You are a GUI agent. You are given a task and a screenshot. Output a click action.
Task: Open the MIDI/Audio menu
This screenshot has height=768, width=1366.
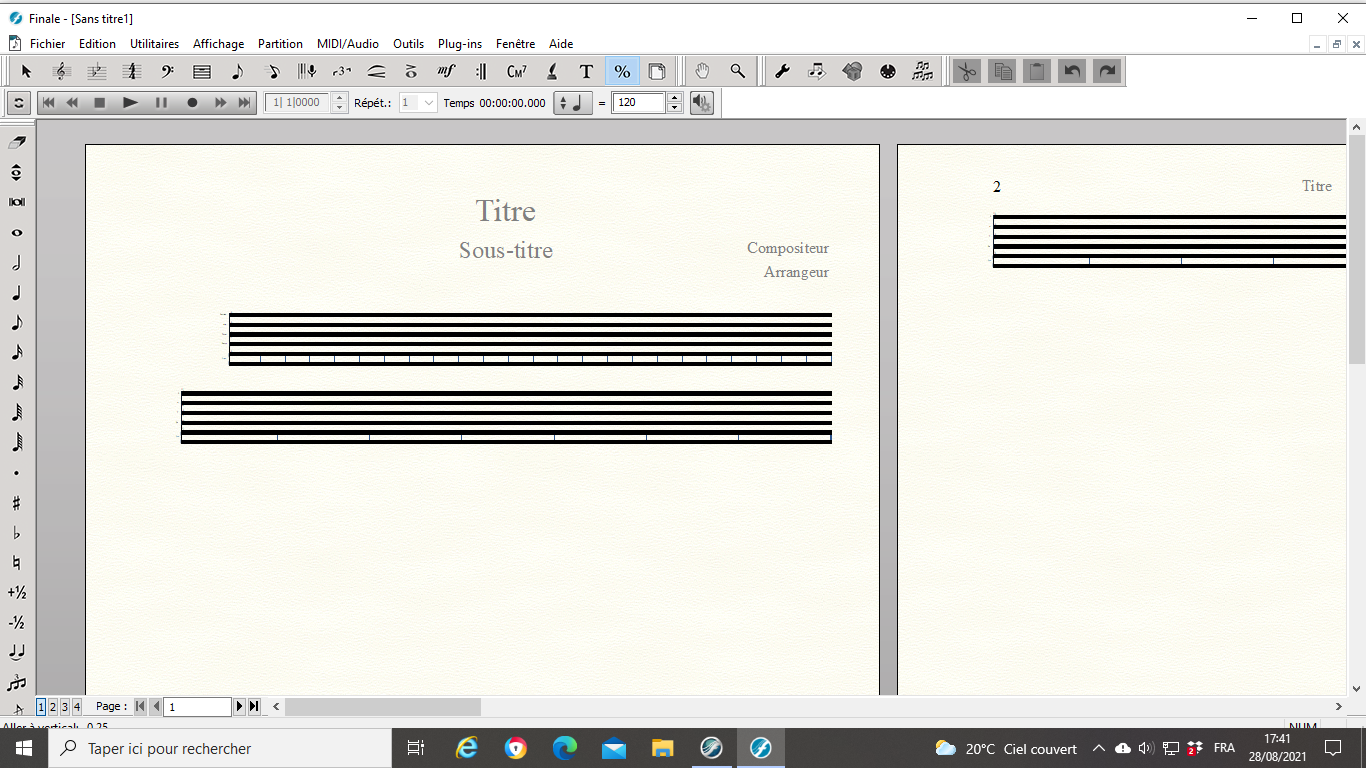347,44
